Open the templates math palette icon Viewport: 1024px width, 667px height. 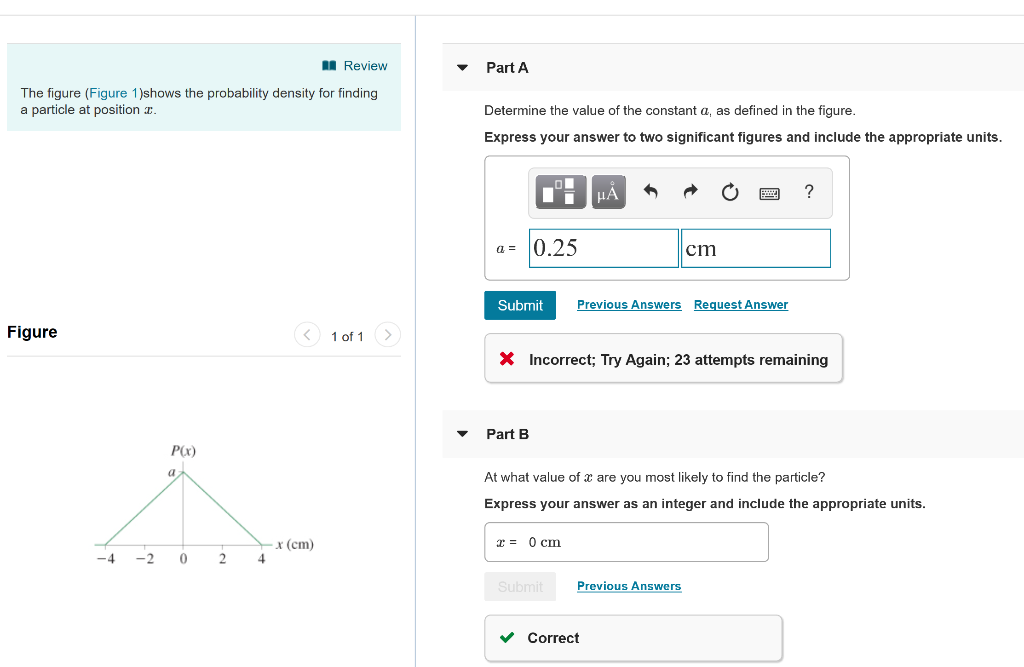(x=561, y=192)
